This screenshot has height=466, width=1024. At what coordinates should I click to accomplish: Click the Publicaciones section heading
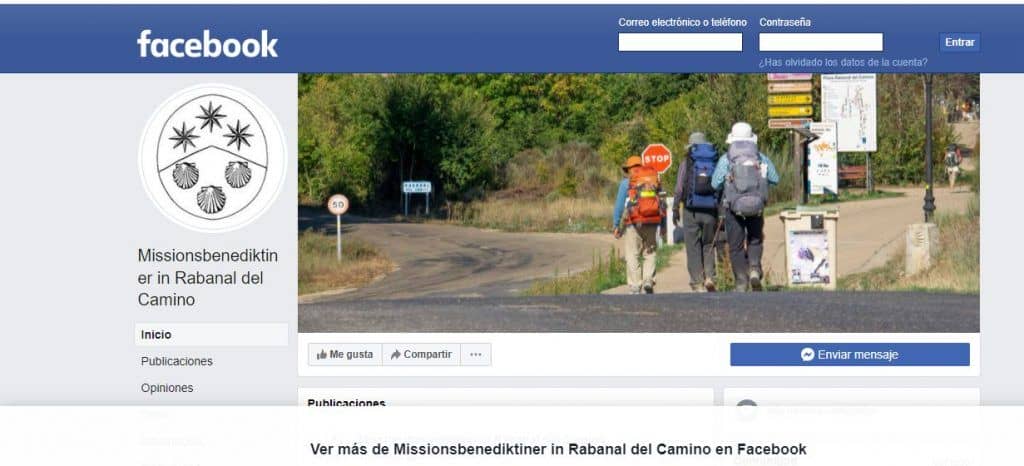[346, 403]
